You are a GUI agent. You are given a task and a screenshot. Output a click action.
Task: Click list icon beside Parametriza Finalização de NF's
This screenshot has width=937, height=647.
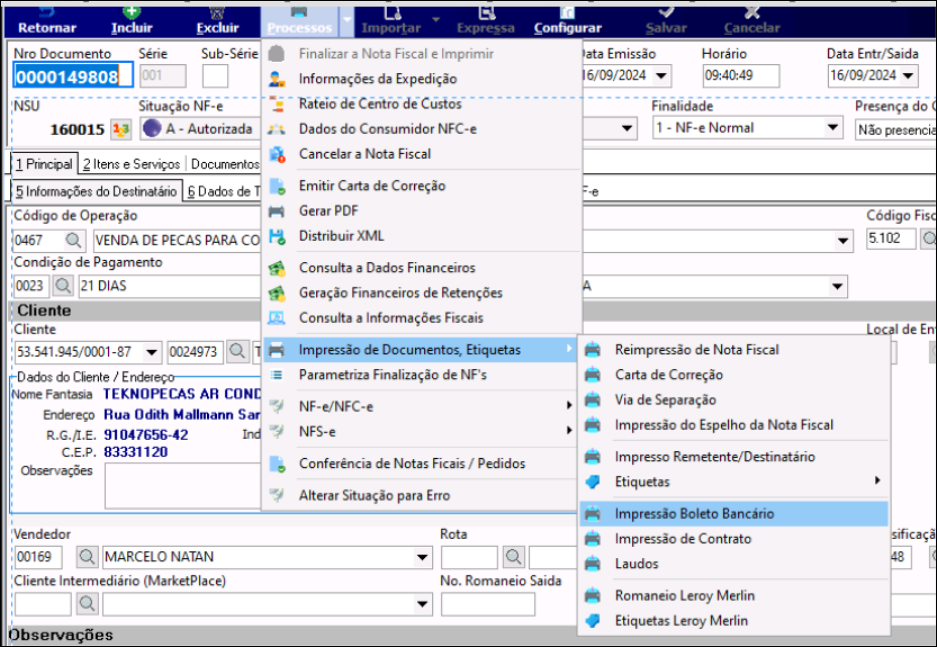tap(277, 375)
